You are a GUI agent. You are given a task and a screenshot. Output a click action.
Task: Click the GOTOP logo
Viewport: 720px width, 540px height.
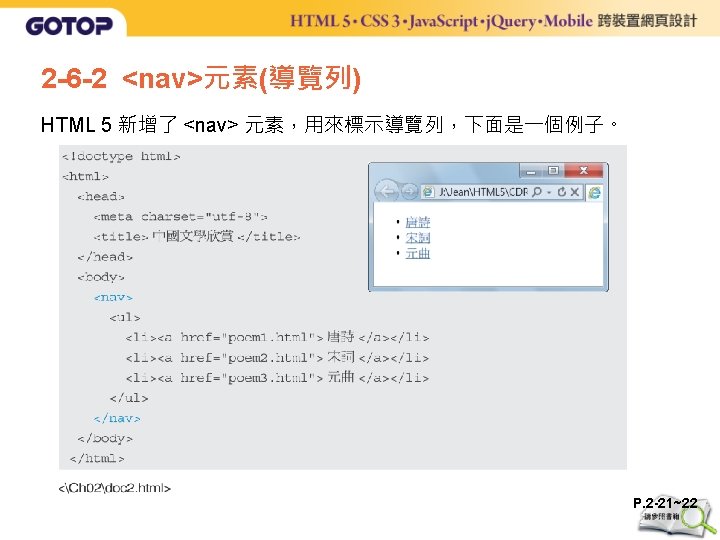click(x=69, y=26)
